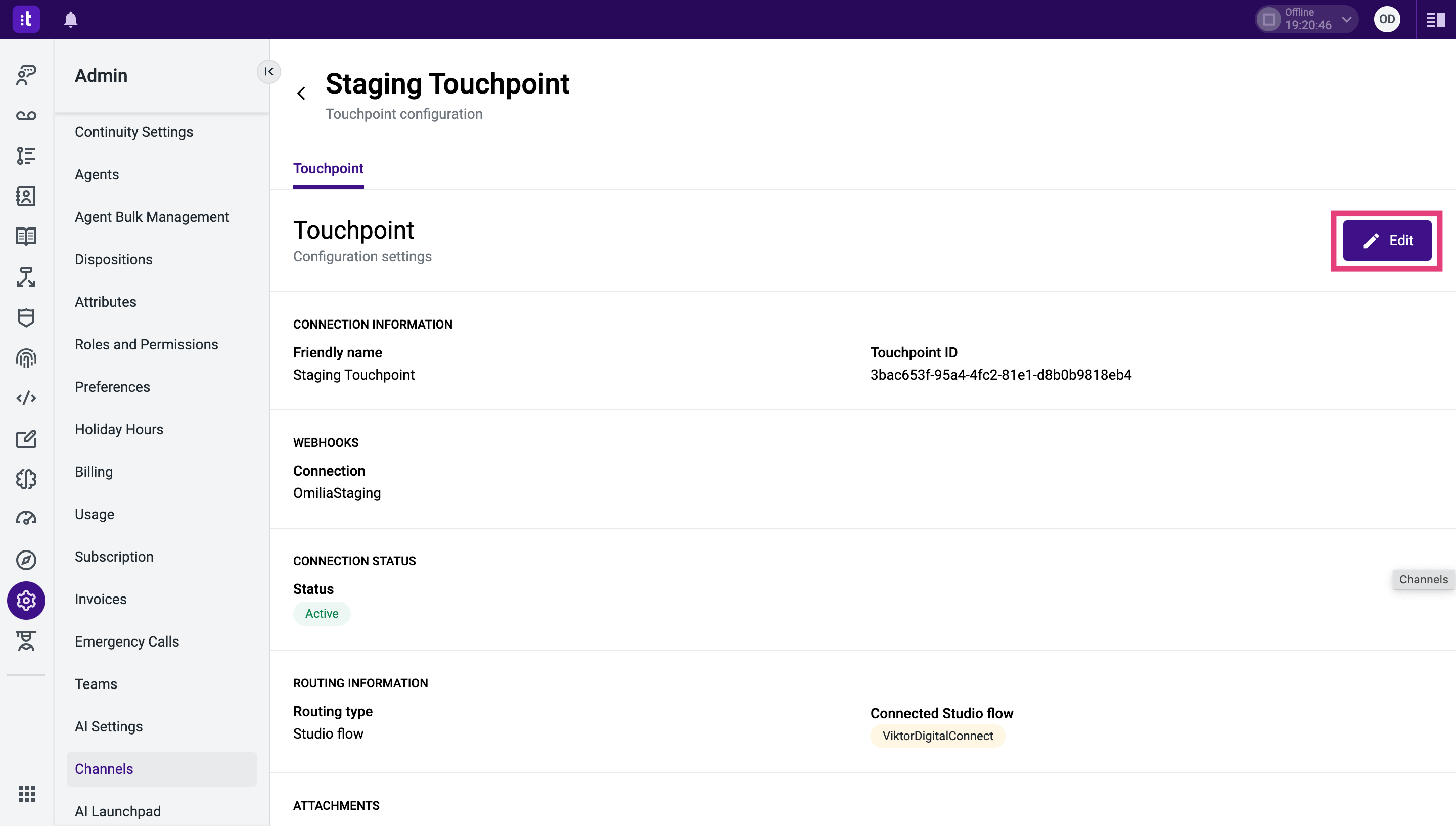
Task: Select the Studio flows icon in the sidebar
Action: (26, 278)
